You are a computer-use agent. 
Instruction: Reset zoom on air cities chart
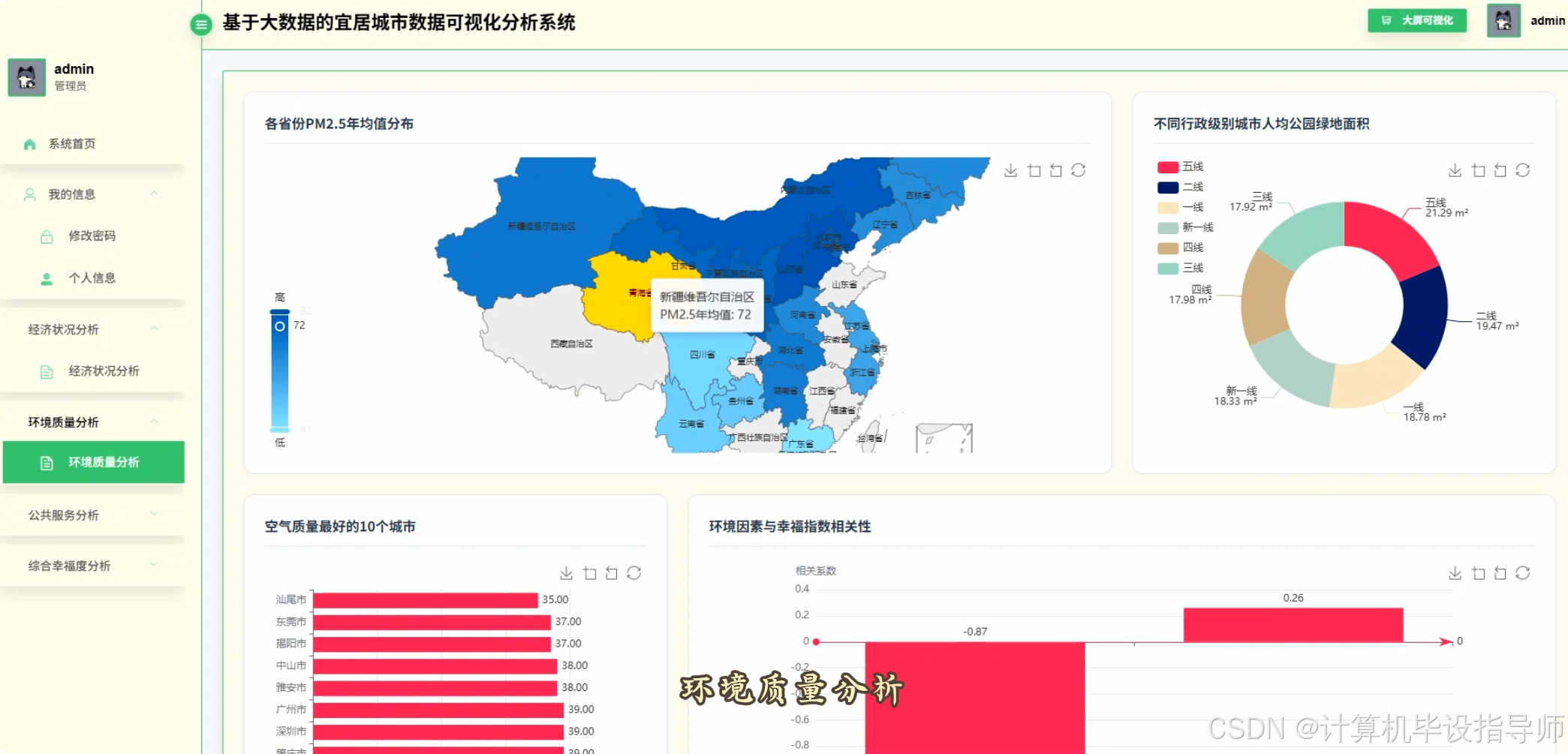611,573
